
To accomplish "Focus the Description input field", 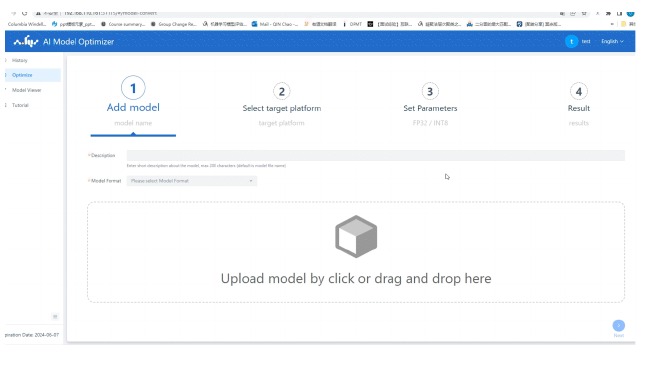I will coord(375,155).
